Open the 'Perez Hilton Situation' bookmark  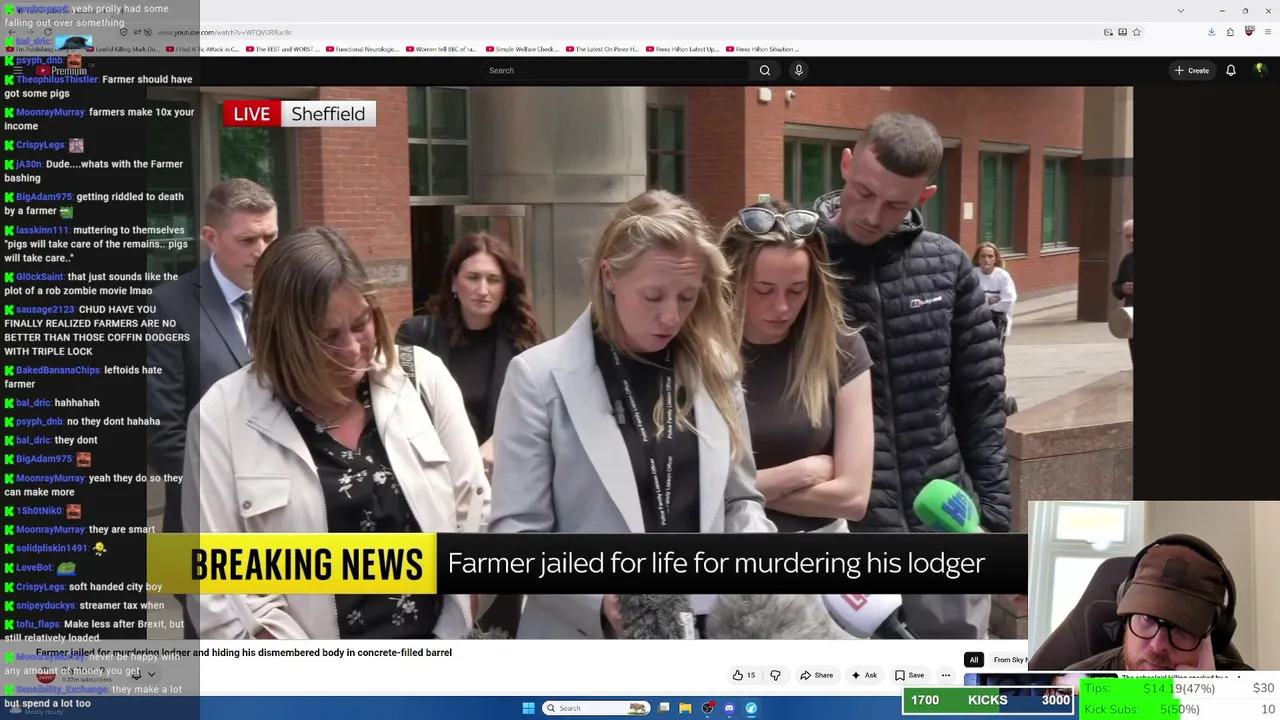point(762,49)
